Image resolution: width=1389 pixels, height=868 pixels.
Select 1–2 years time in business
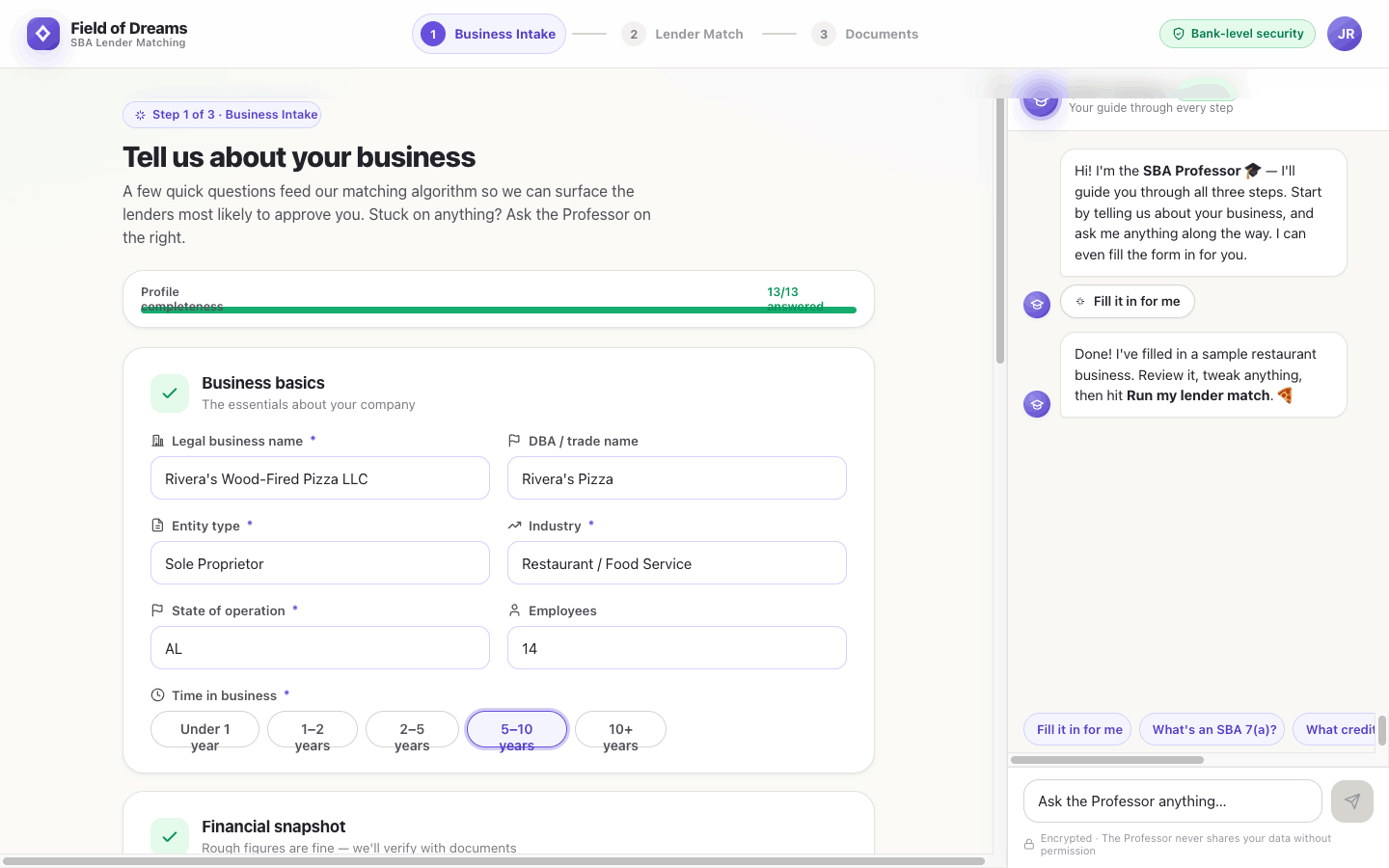pos(313,729)
